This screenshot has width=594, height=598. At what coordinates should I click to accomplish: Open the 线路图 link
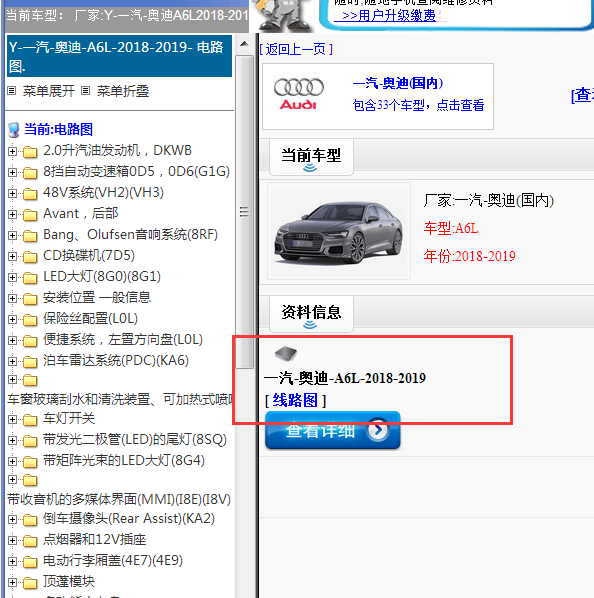click(295, 400)
